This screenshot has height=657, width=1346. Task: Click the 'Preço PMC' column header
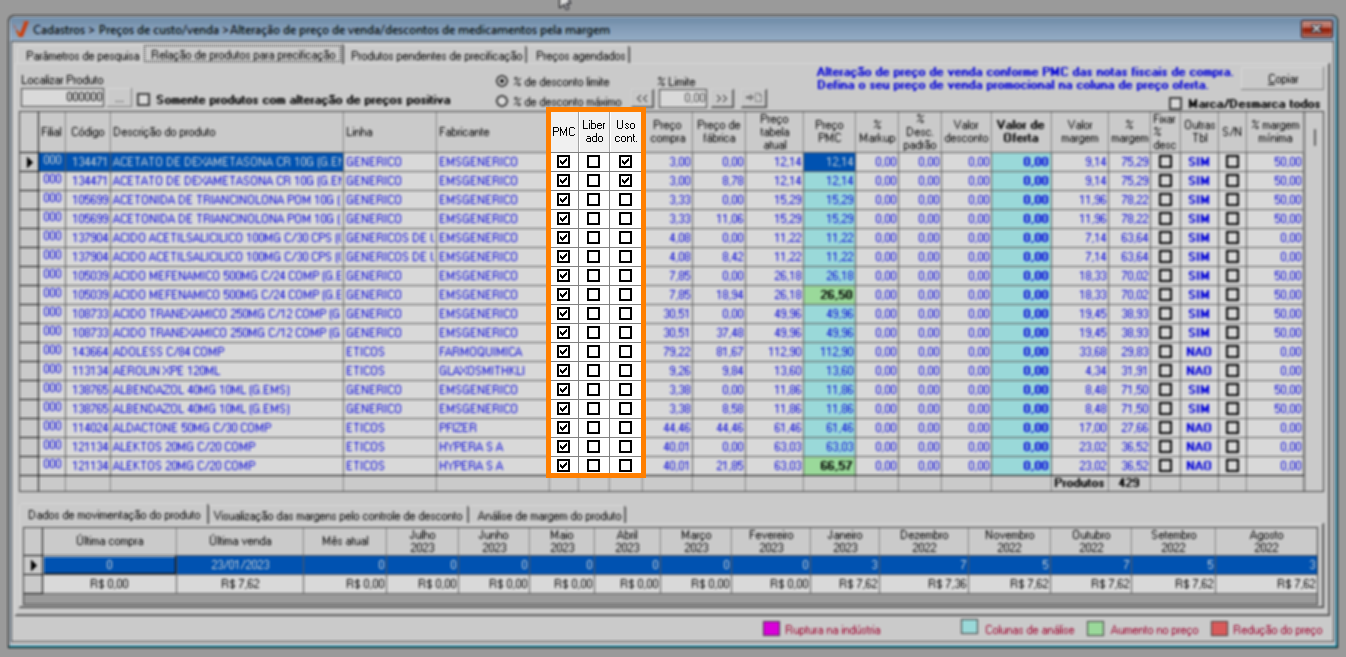(x=829, y=132)
